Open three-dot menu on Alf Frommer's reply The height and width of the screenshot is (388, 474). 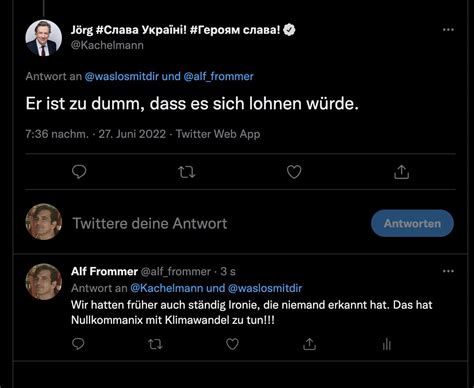coord(448,271)
